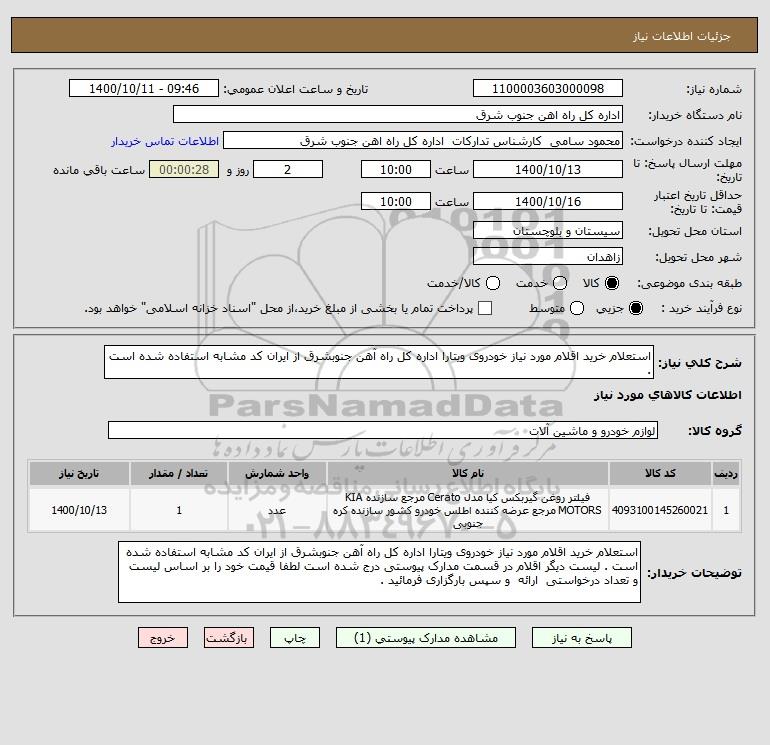Select the جزیی purchase type radio
The height and width of the screenshot is (745, 770).
635,308
